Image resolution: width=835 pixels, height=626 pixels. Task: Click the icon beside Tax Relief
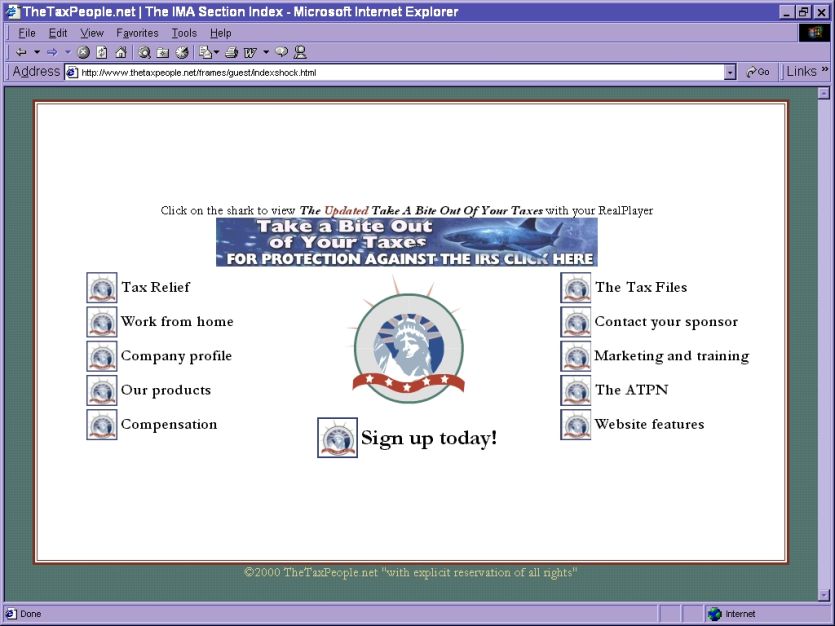coord(102,288)
